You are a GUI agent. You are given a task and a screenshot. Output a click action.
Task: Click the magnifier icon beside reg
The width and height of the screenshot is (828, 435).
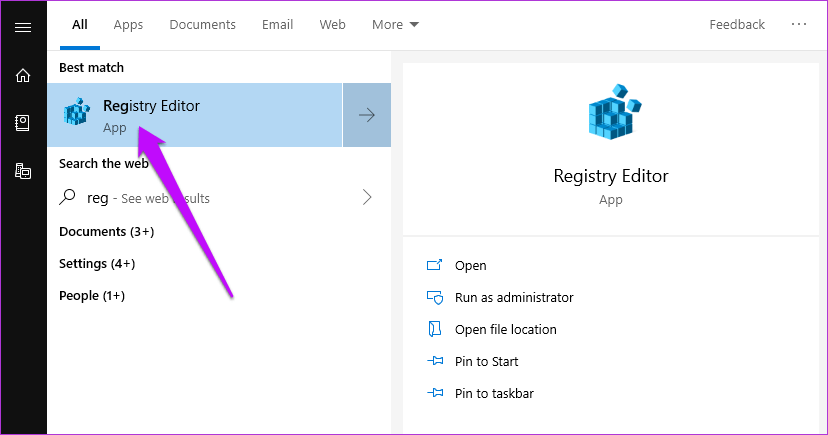pos(68,197)
